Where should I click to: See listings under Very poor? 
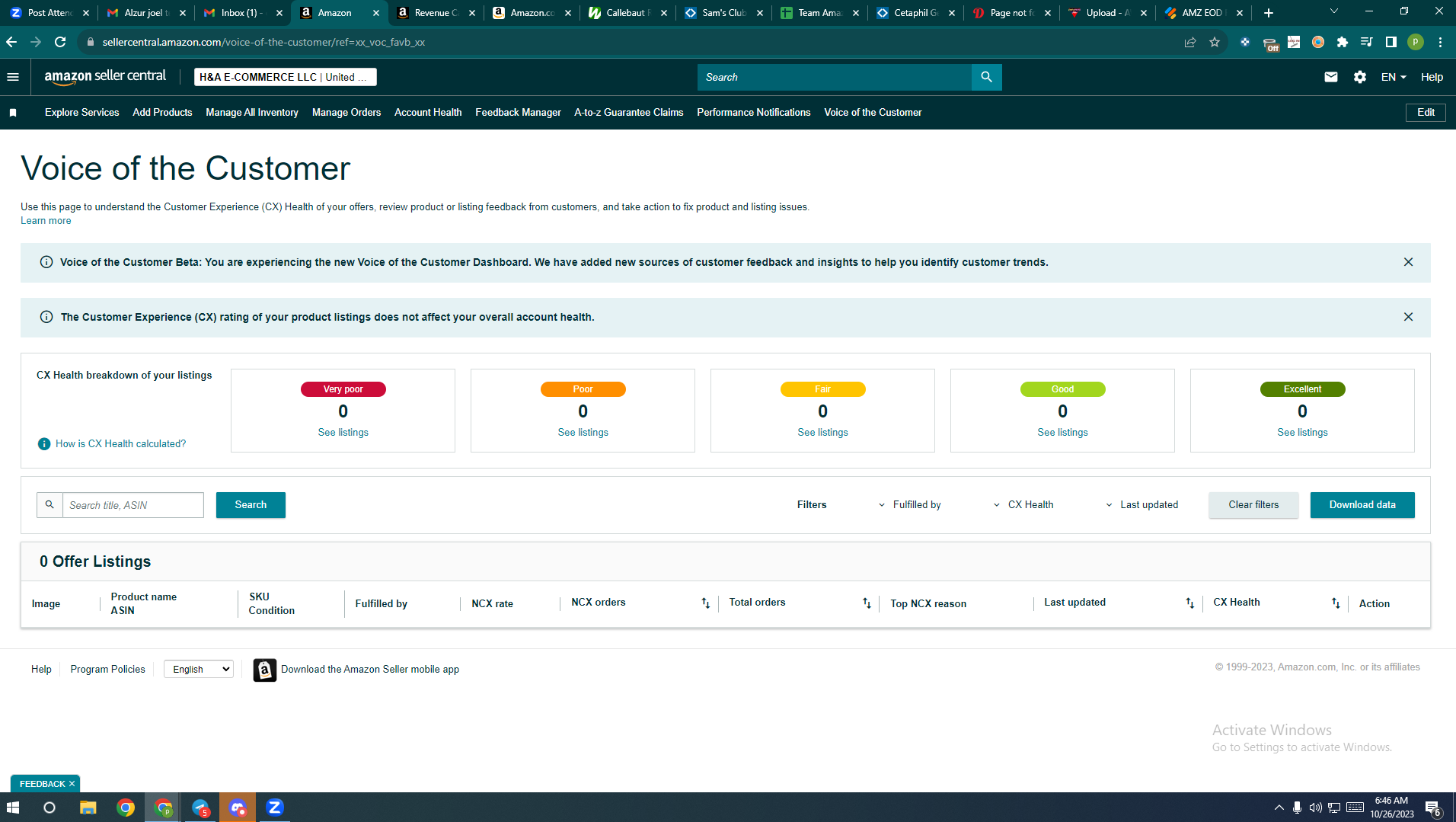point(343,433)
